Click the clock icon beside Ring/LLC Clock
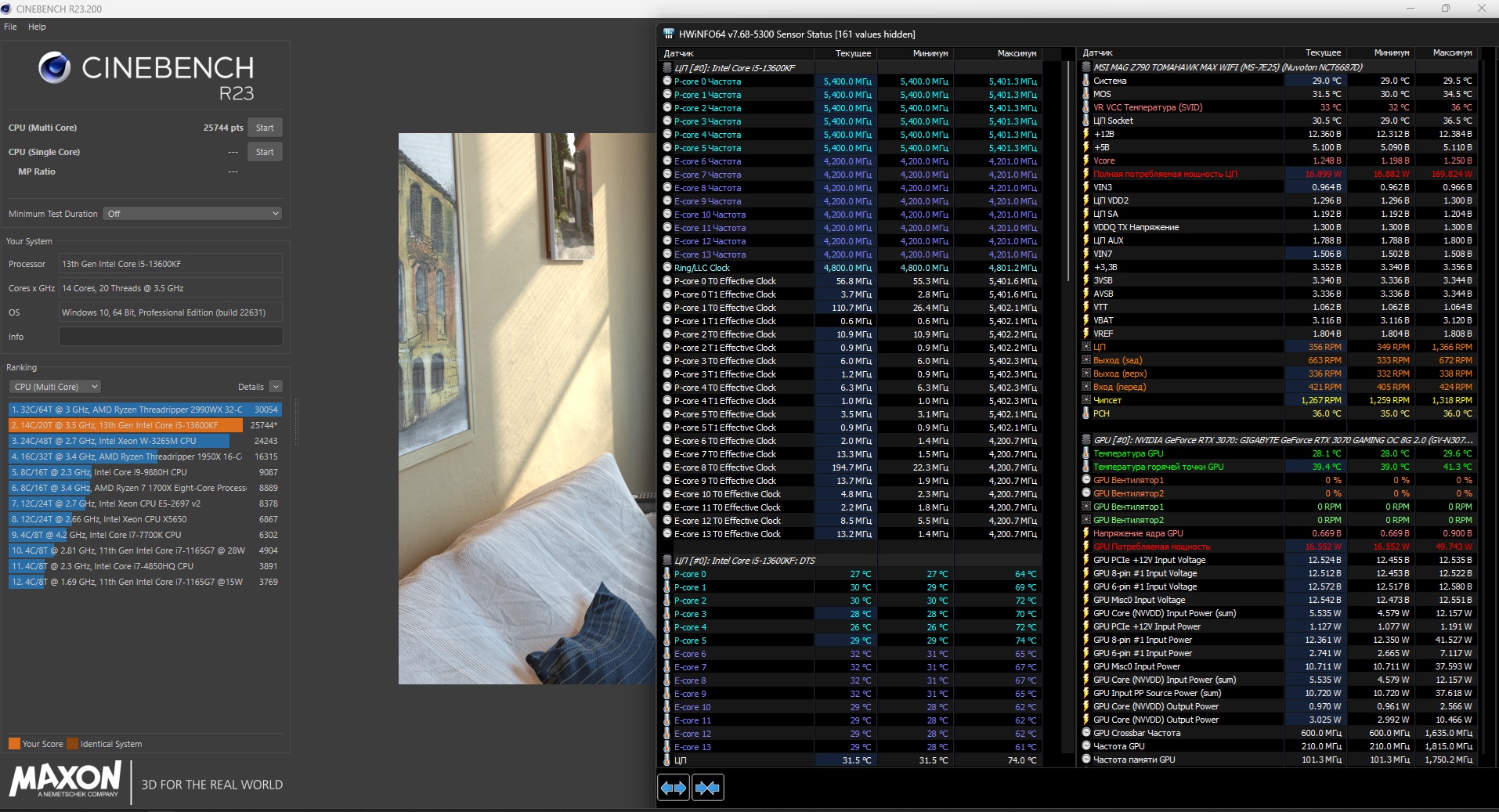Viewport: 1499px width, 812px height. click(667, 268)
